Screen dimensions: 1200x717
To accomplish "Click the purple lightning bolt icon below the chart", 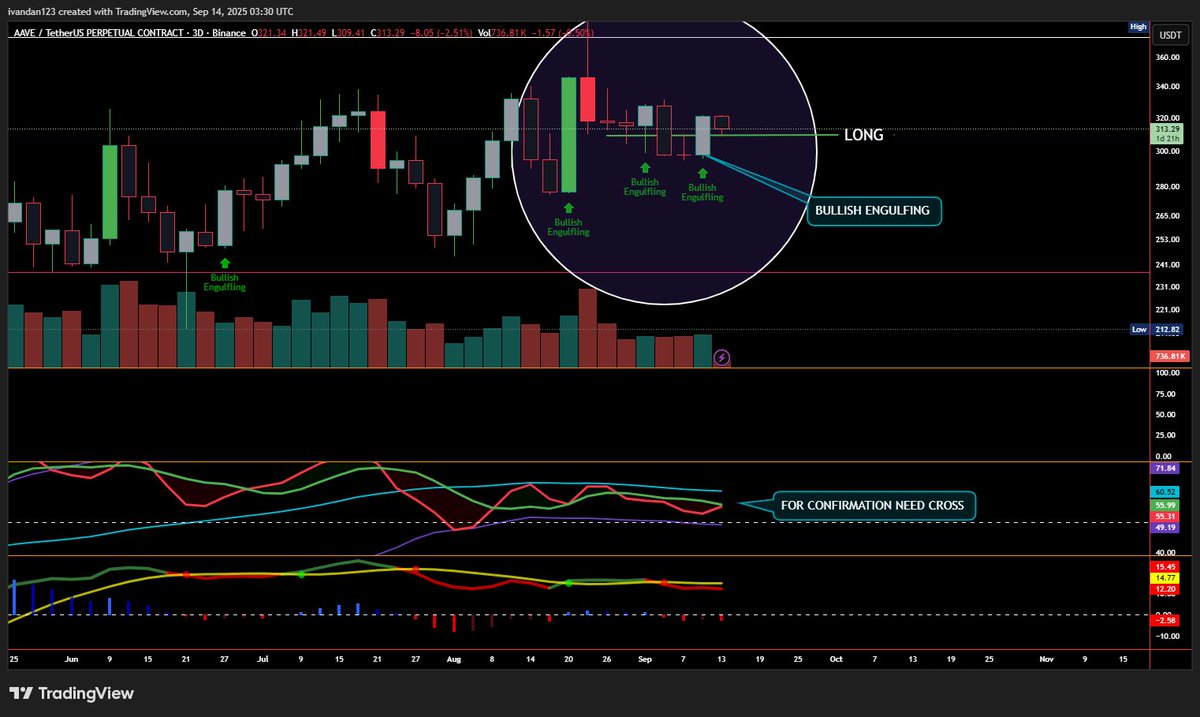I will pos(722,356).
